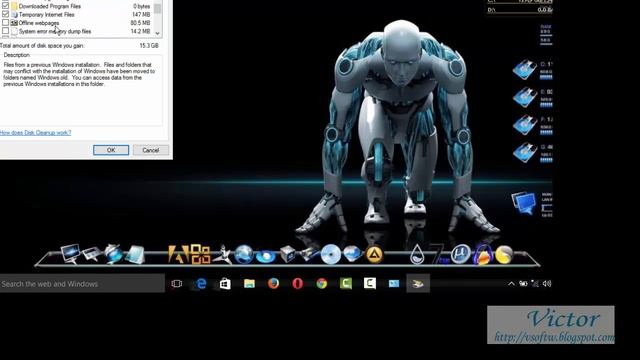Launch the Adobe icon in dock
This screenshot has height=360, width=640.
pos(178,254)
